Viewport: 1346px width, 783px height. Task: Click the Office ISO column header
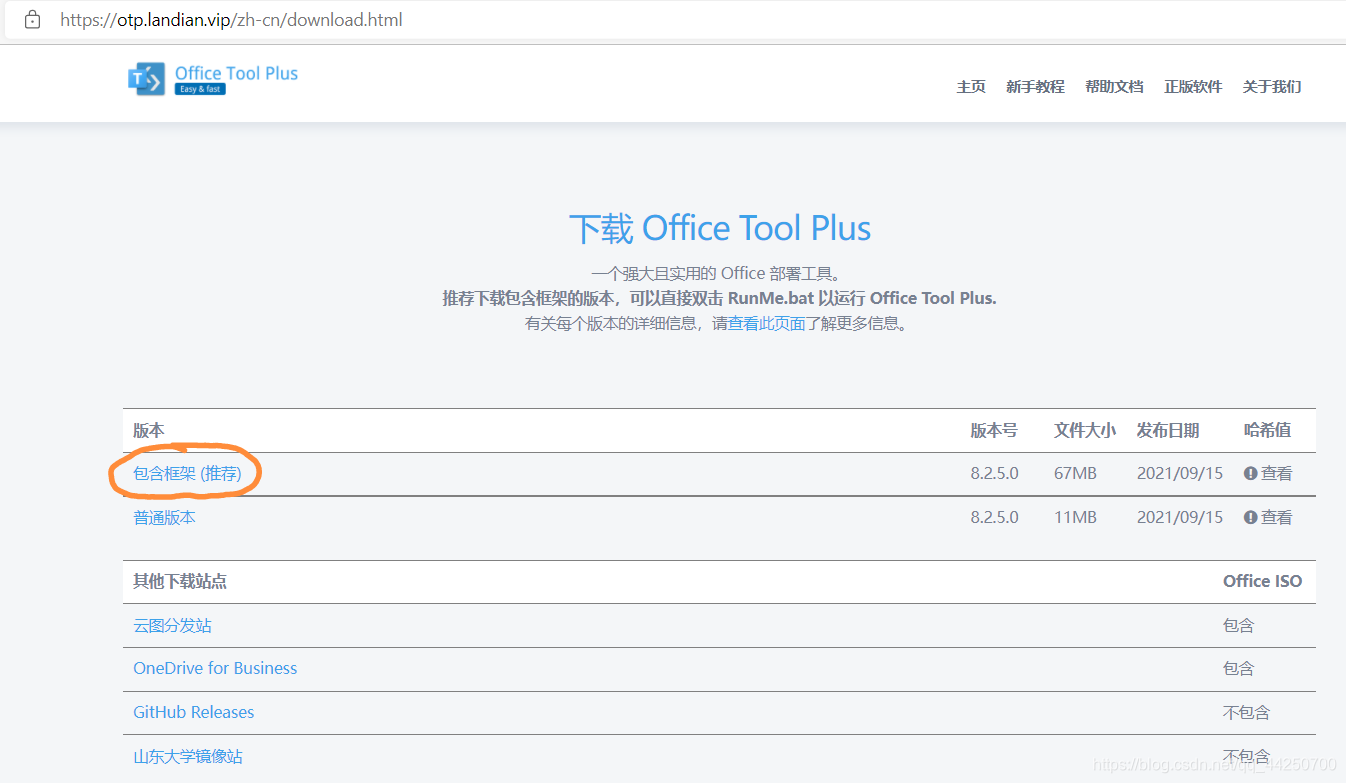coord(1262,582)
